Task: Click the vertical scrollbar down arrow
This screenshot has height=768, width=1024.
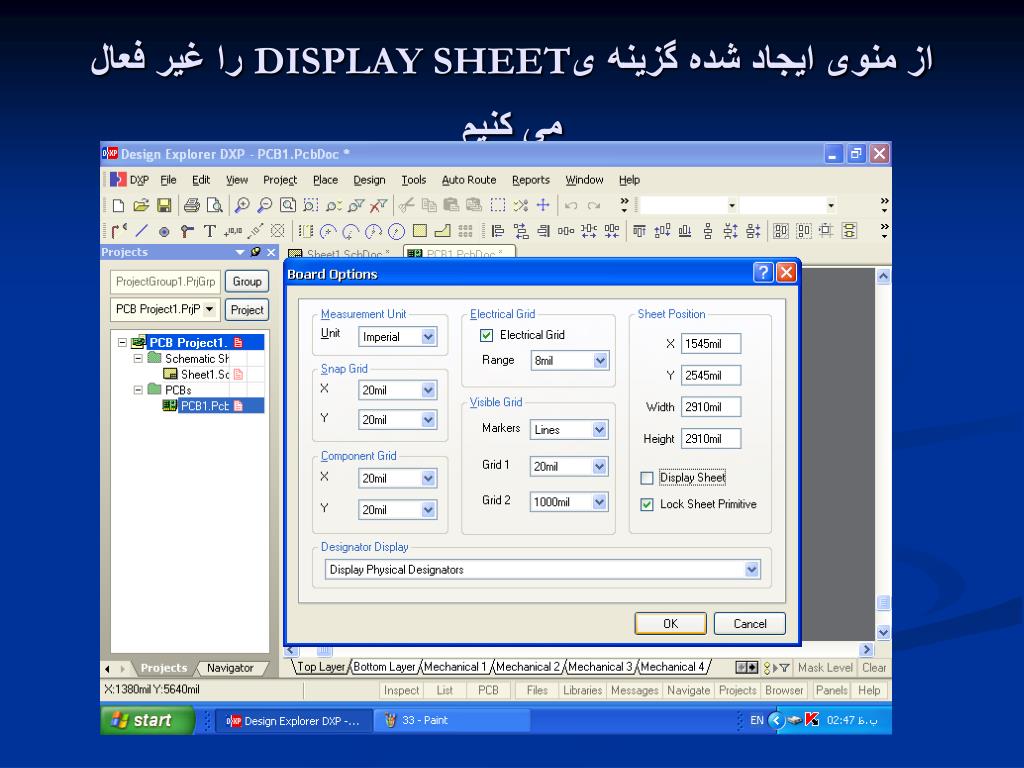Action: [x=883, y=632]
